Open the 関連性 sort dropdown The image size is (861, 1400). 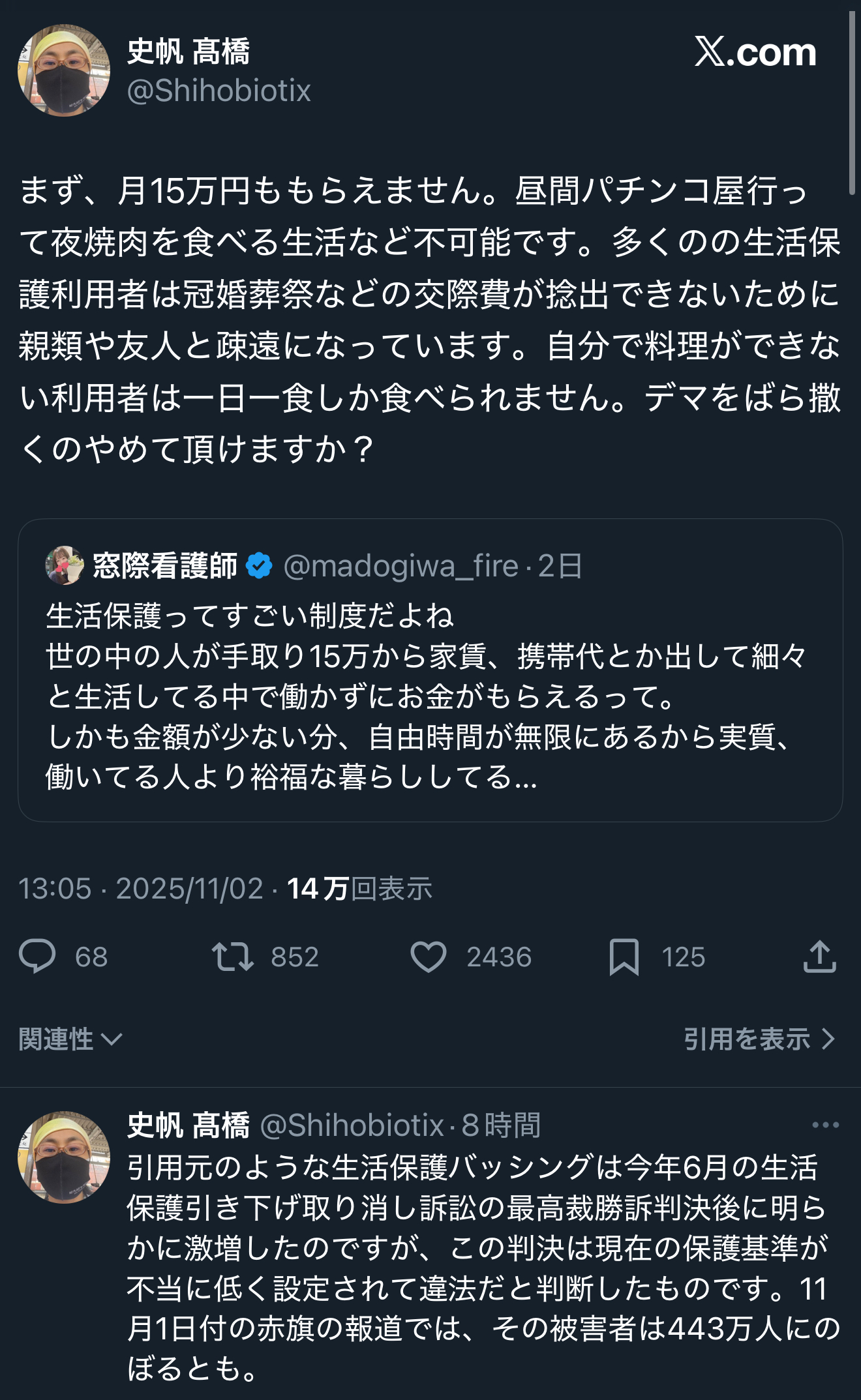point(70,1039)
